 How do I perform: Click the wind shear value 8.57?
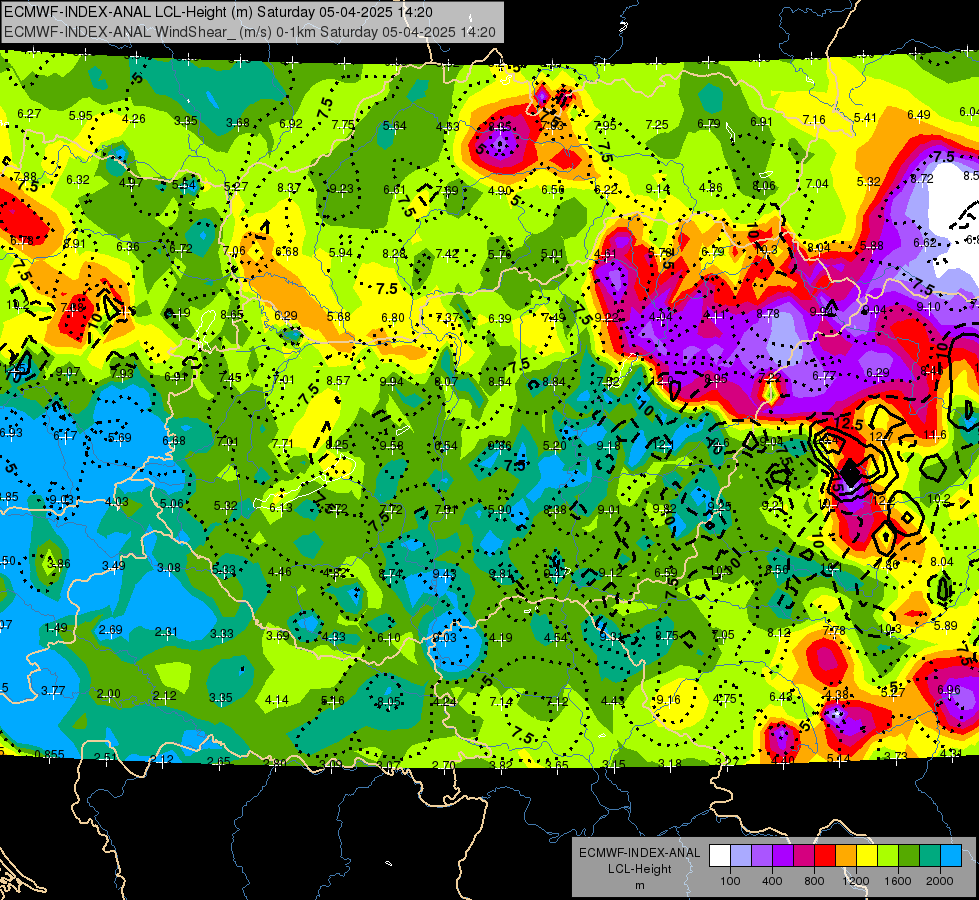pos(338,380)
